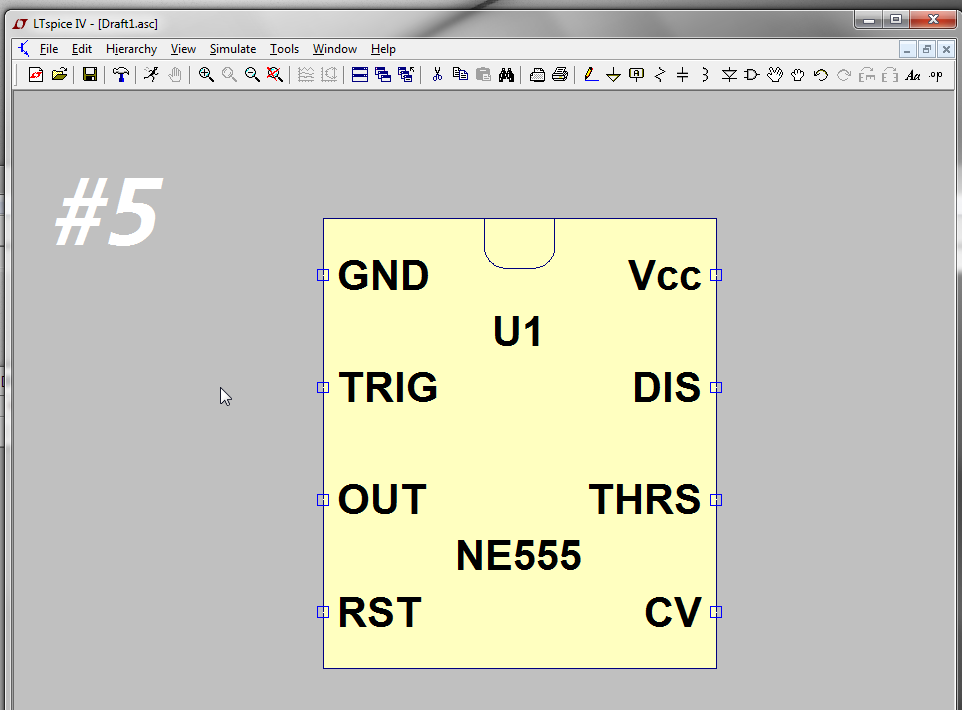The image size is (962, 710).
Task: Open the Hierarchy menu
Action: click(x=131, y=49)
